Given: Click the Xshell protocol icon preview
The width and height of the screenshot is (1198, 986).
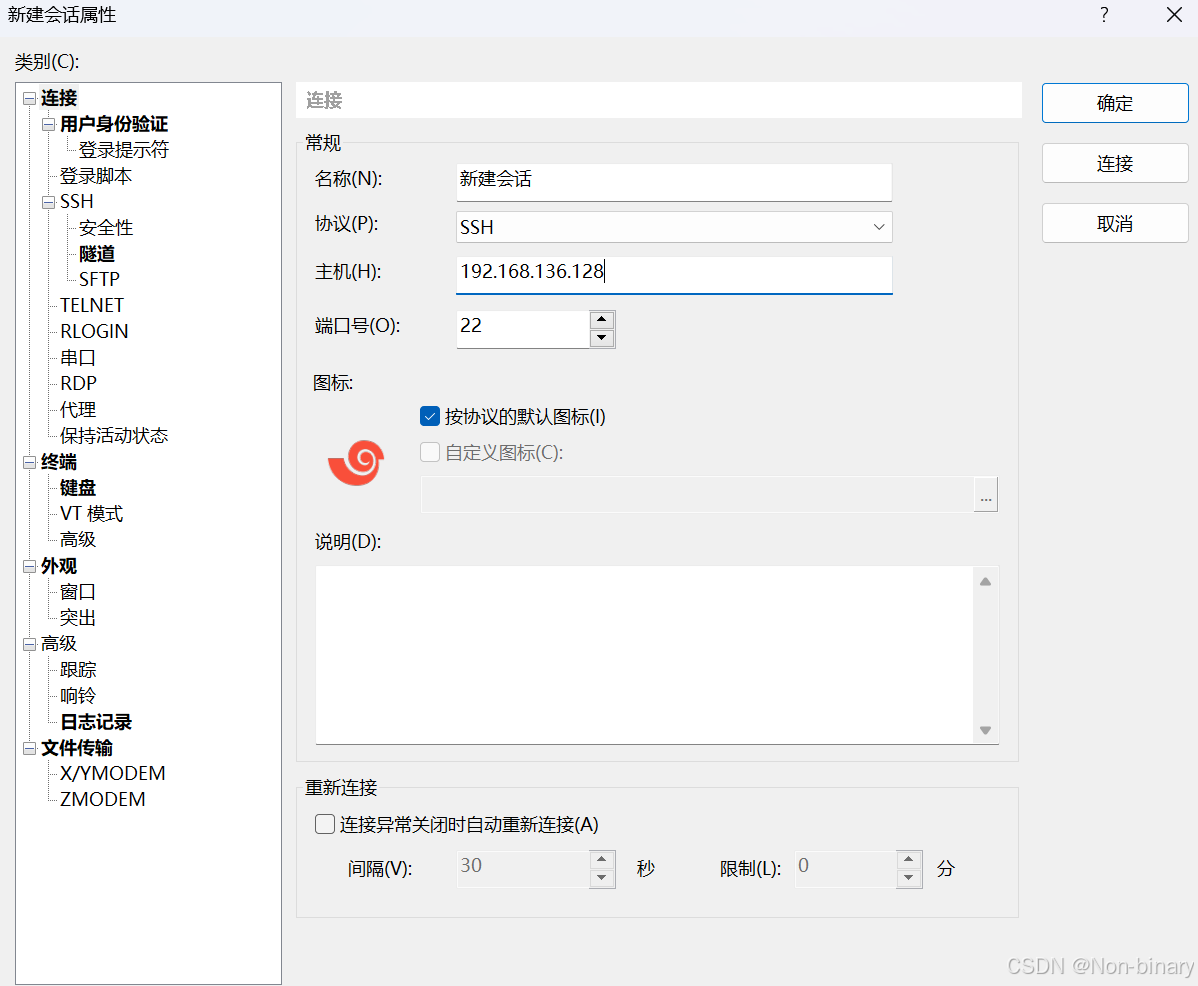Looking at the screenshot, I should pos(355,462).
